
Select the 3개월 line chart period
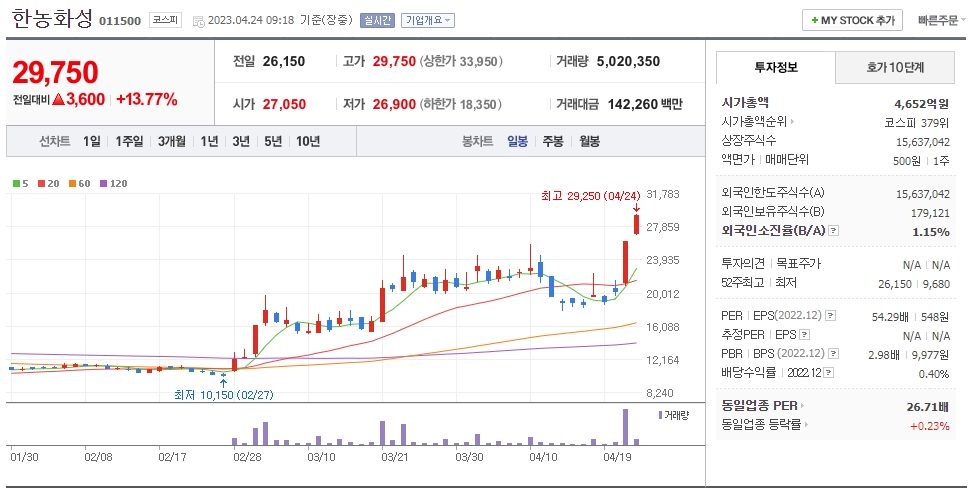pos(171,142)
